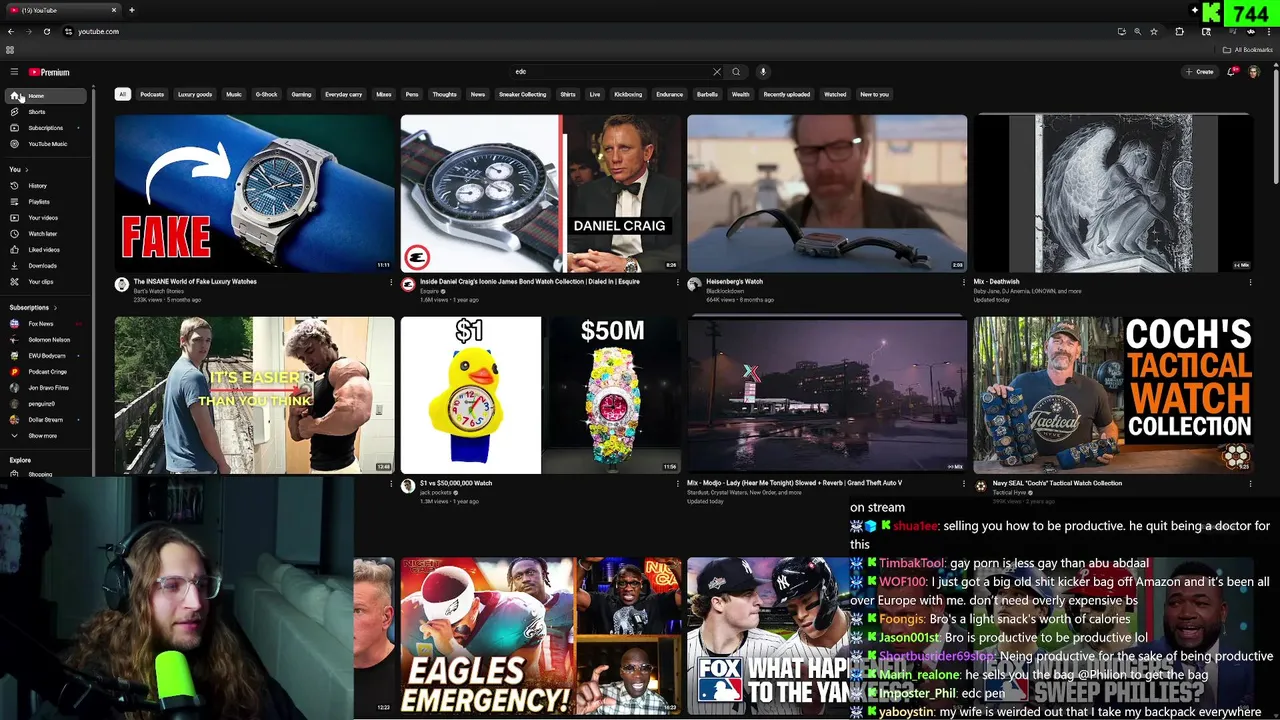1280x720 pixels.
Task: Go to Subscriptions in the sidebar
Action: [46, 128]
